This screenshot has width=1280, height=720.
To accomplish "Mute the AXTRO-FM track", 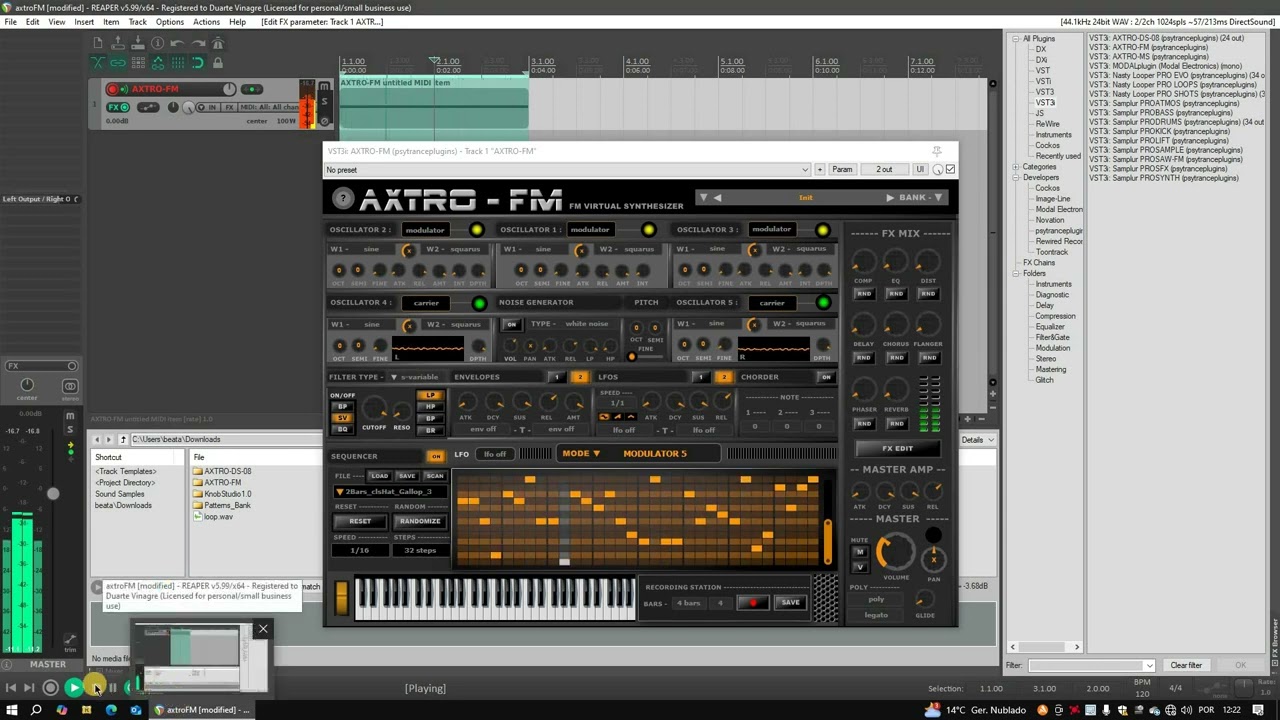I will tap(324, 88).
